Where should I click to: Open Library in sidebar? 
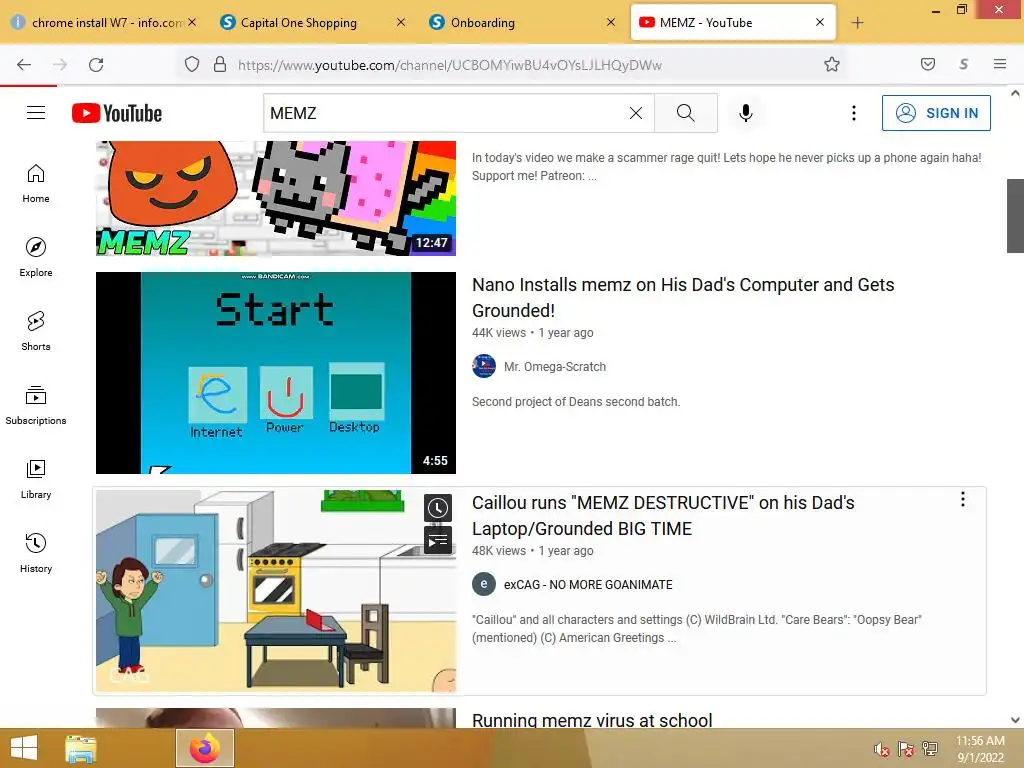[36, 479]
